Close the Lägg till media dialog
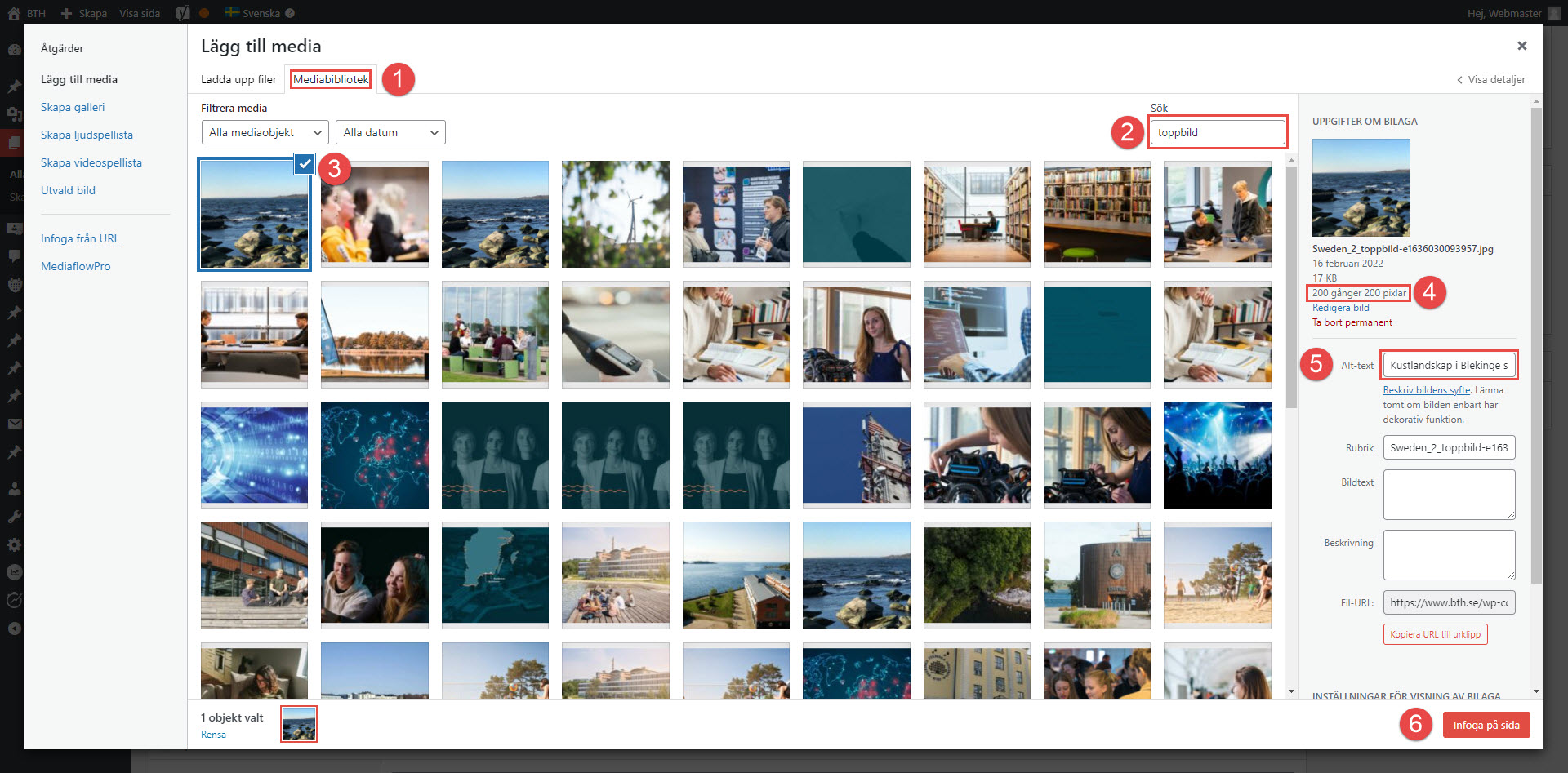Image resolution: width=1568 pixels, height=773 pixels. coord(1522,46)
